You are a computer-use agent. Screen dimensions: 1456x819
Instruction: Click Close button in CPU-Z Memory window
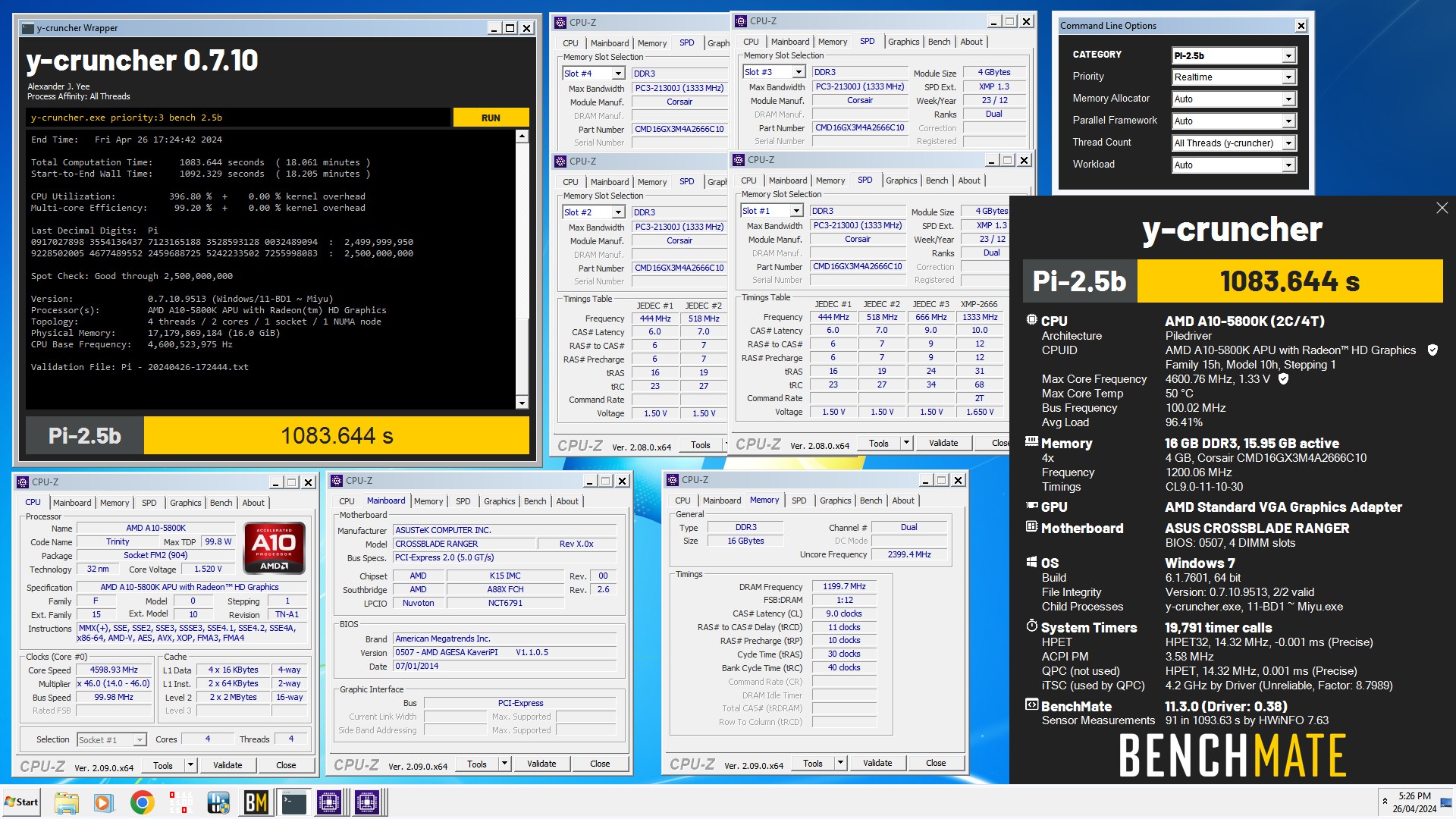(936, 763)
